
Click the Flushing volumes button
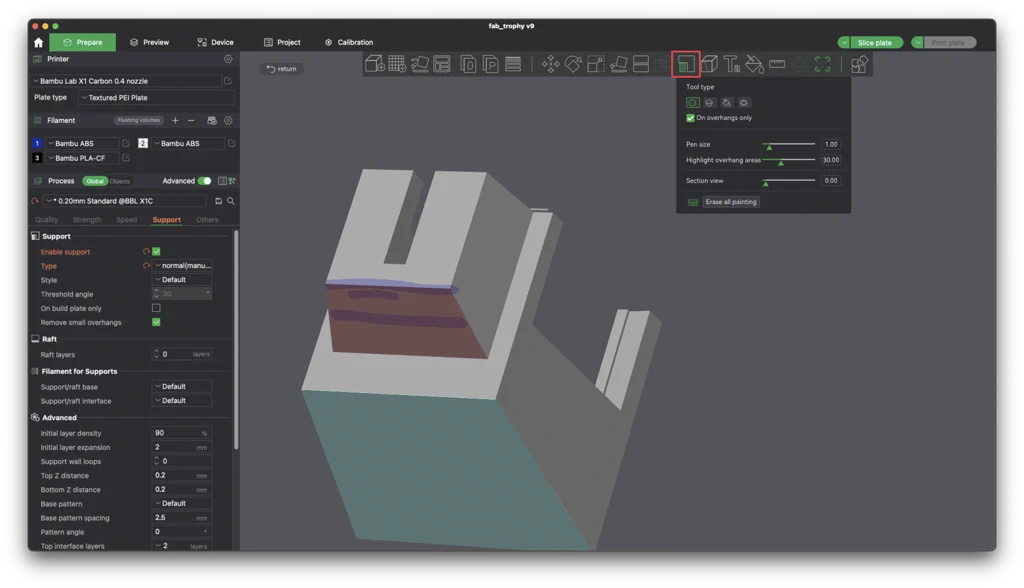pyautogui.click(x=138, y=120)
